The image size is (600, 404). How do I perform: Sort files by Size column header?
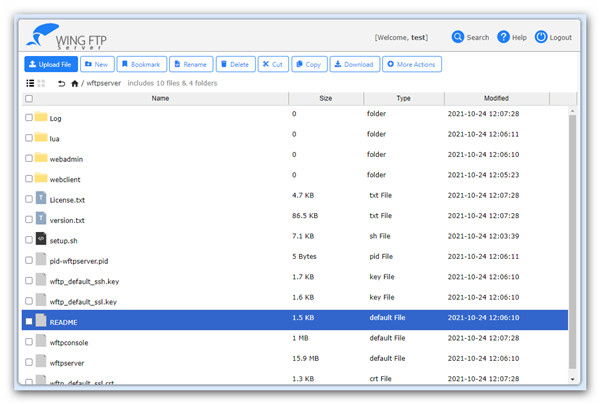[x=325, y=99]
